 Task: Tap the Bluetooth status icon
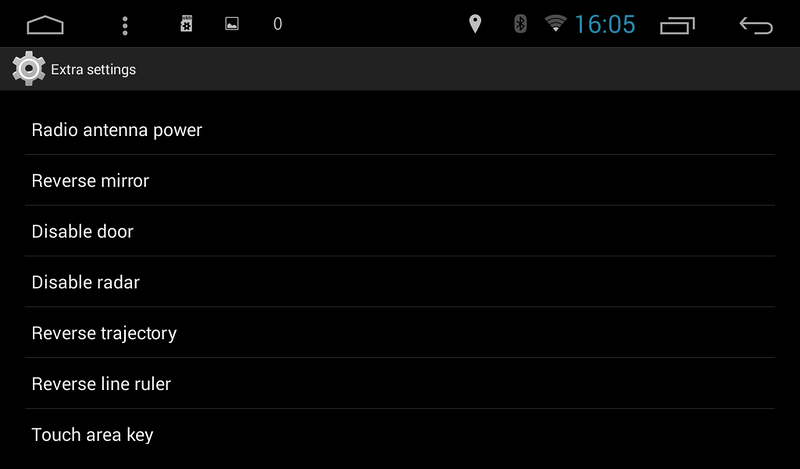(520, 24)
